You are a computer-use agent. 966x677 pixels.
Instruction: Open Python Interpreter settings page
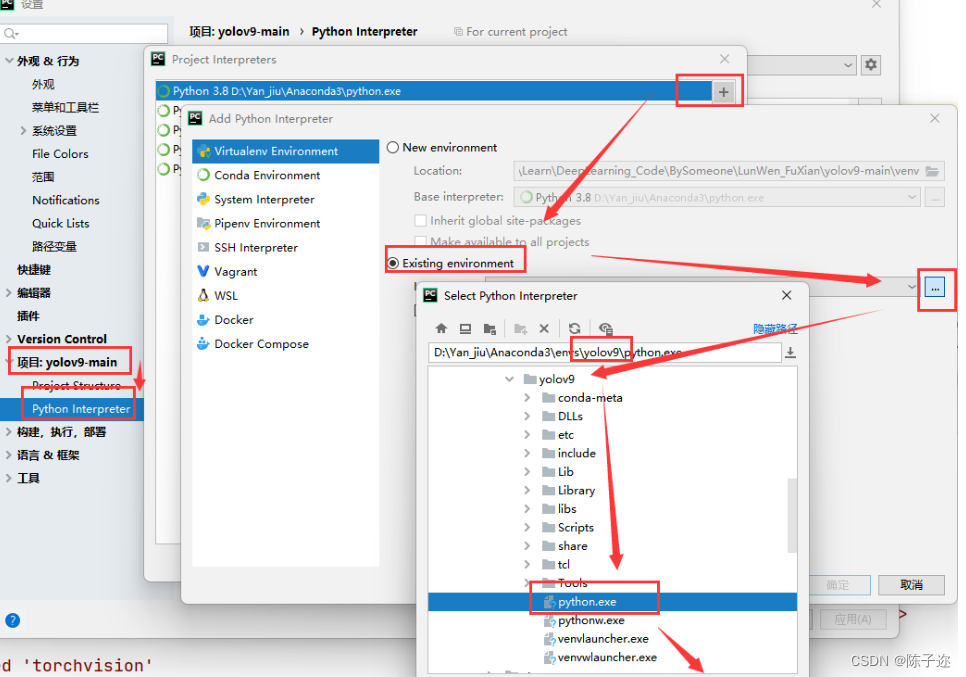(x=81, y=409)
